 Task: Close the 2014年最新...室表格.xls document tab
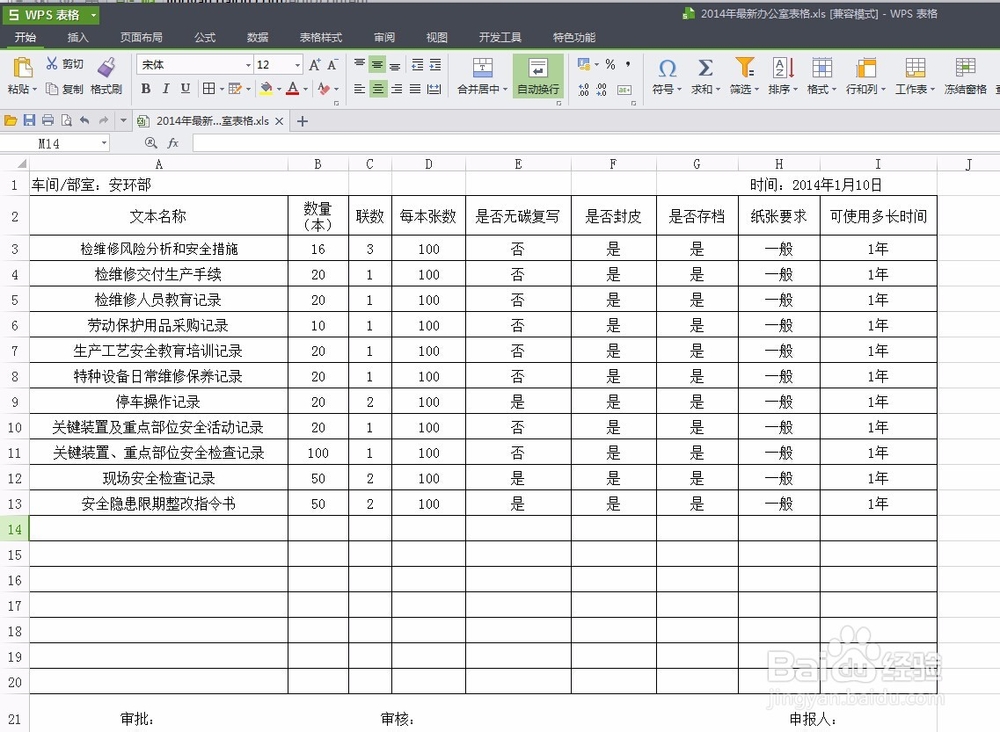[279, 121]
